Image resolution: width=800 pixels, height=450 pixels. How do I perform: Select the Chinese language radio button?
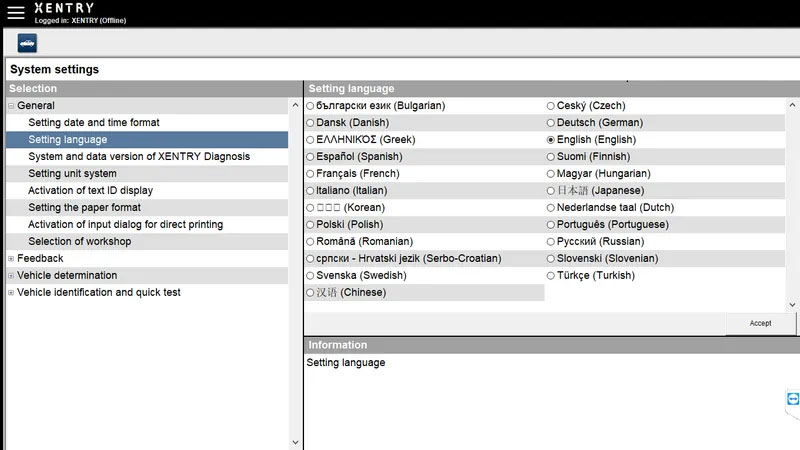pos(310,293)
